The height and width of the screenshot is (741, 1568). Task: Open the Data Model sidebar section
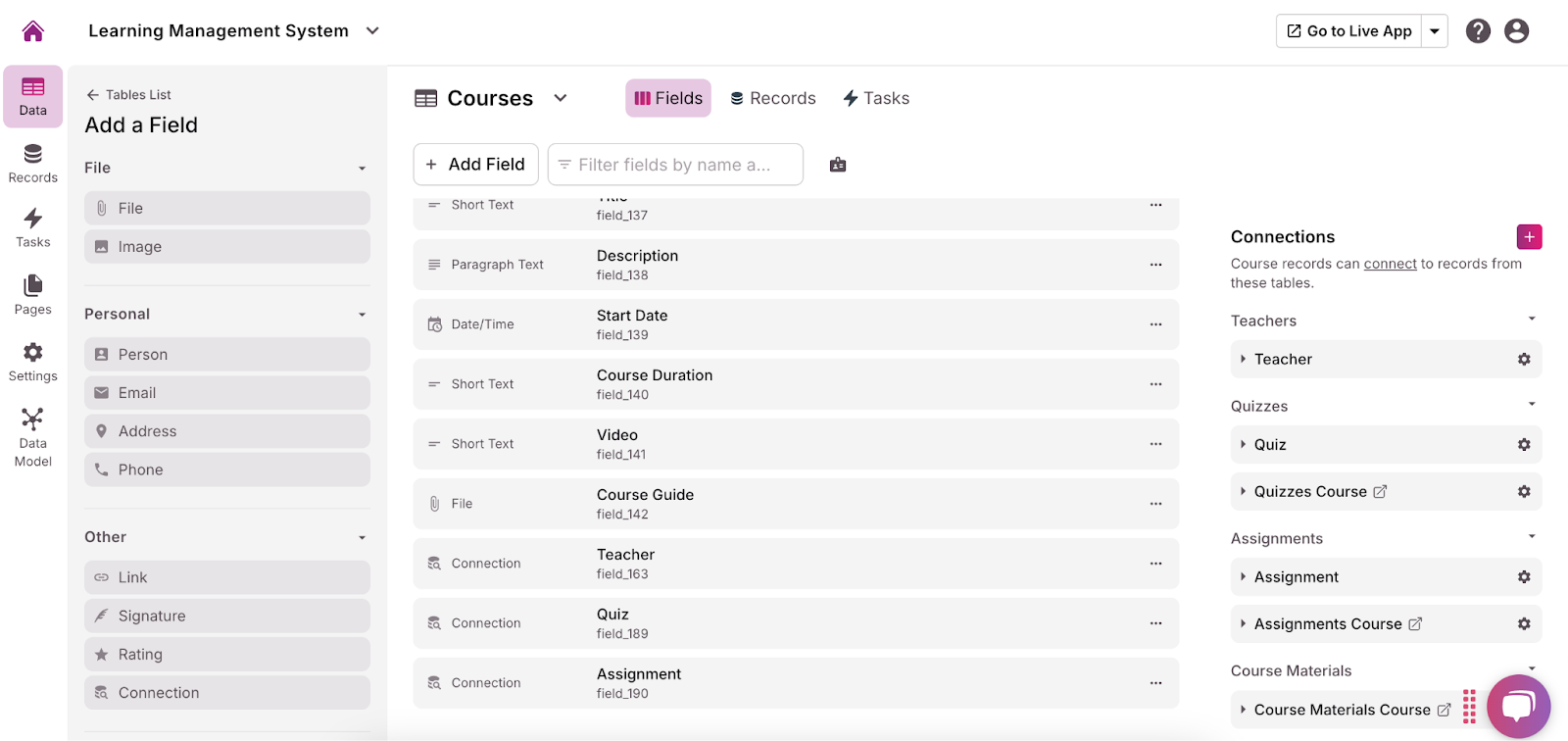[32, 437]
